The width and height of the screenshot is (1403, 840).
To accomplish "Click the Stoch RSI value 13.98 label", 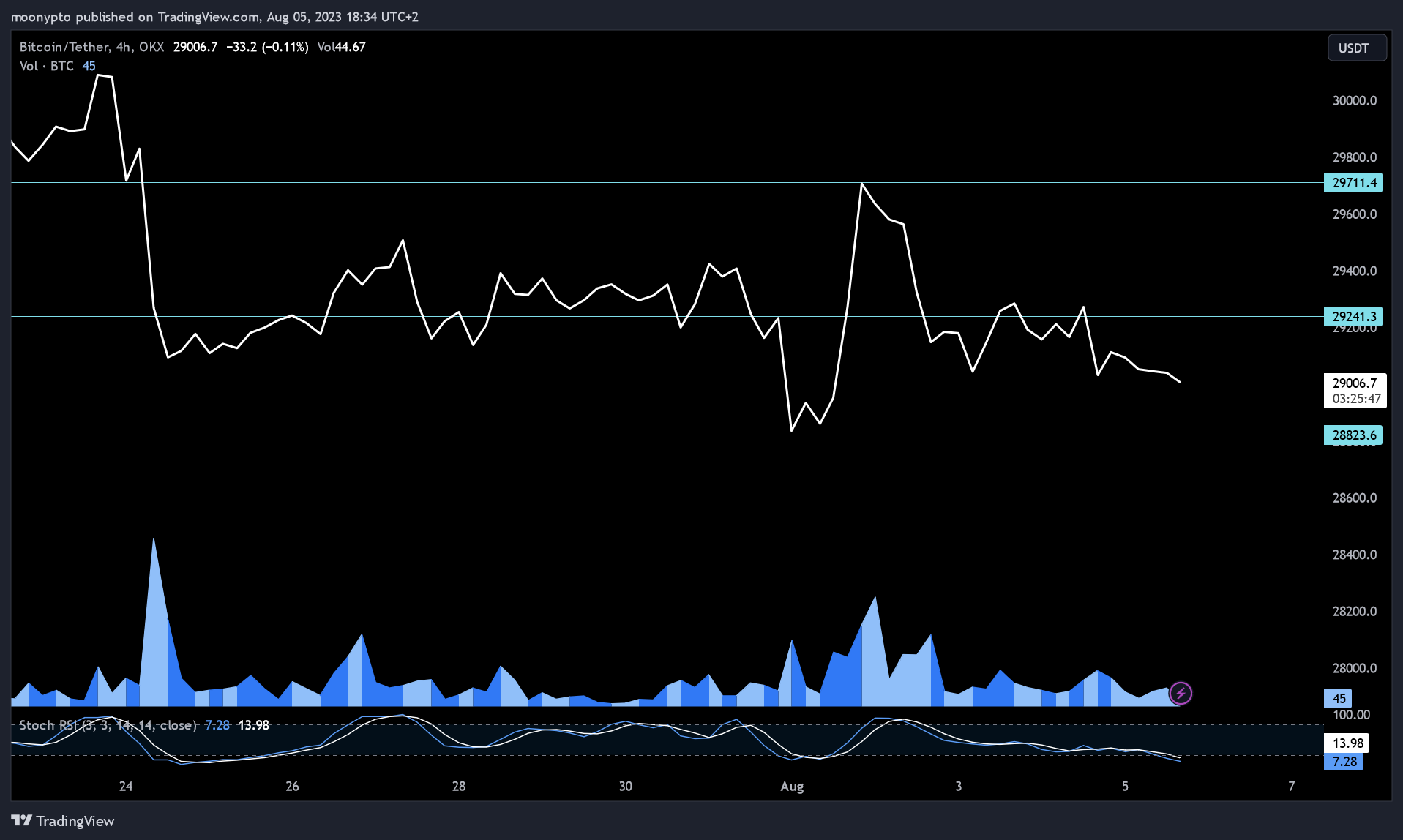I will (1347, 743).
